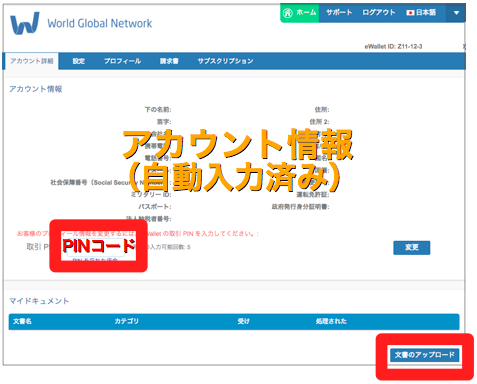Click the パスポート label
The height and width of the screenshot is (384, 477).
pos(155,207)
